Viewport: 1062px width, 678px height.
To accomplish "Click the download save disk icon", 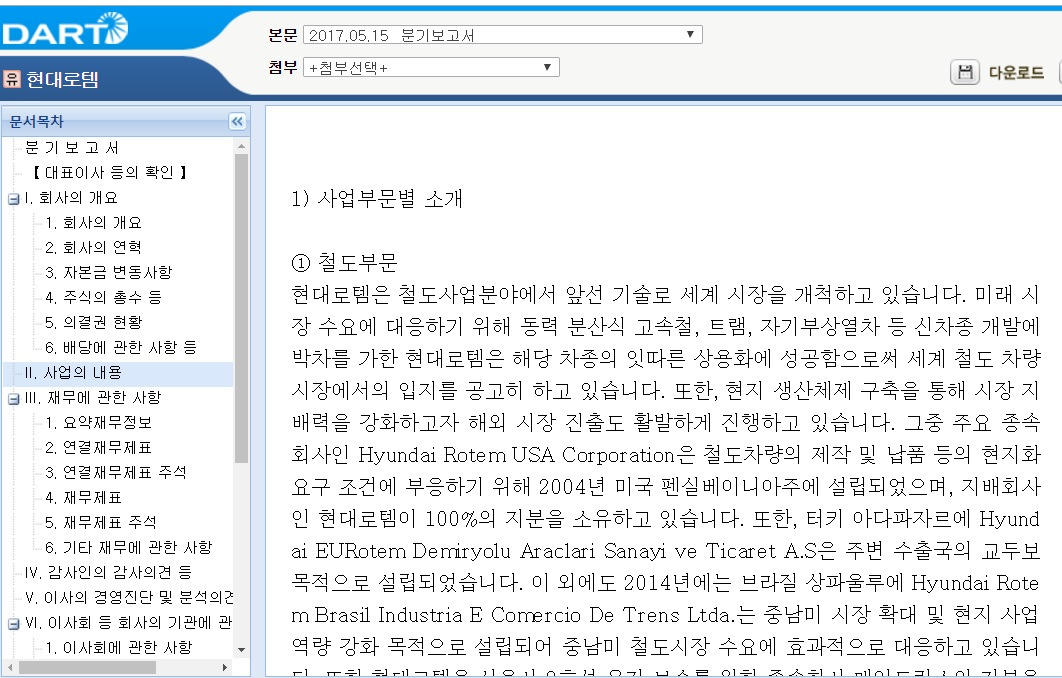I will pos(965,72).
